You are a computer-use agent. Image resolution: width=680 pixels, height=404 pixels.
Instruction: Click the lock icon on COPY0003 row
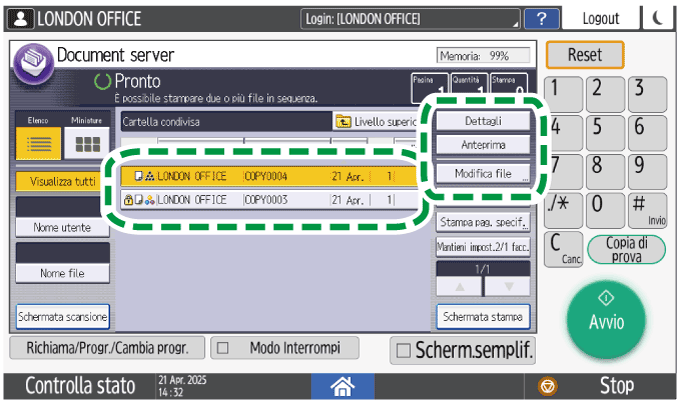pos(128,200)
